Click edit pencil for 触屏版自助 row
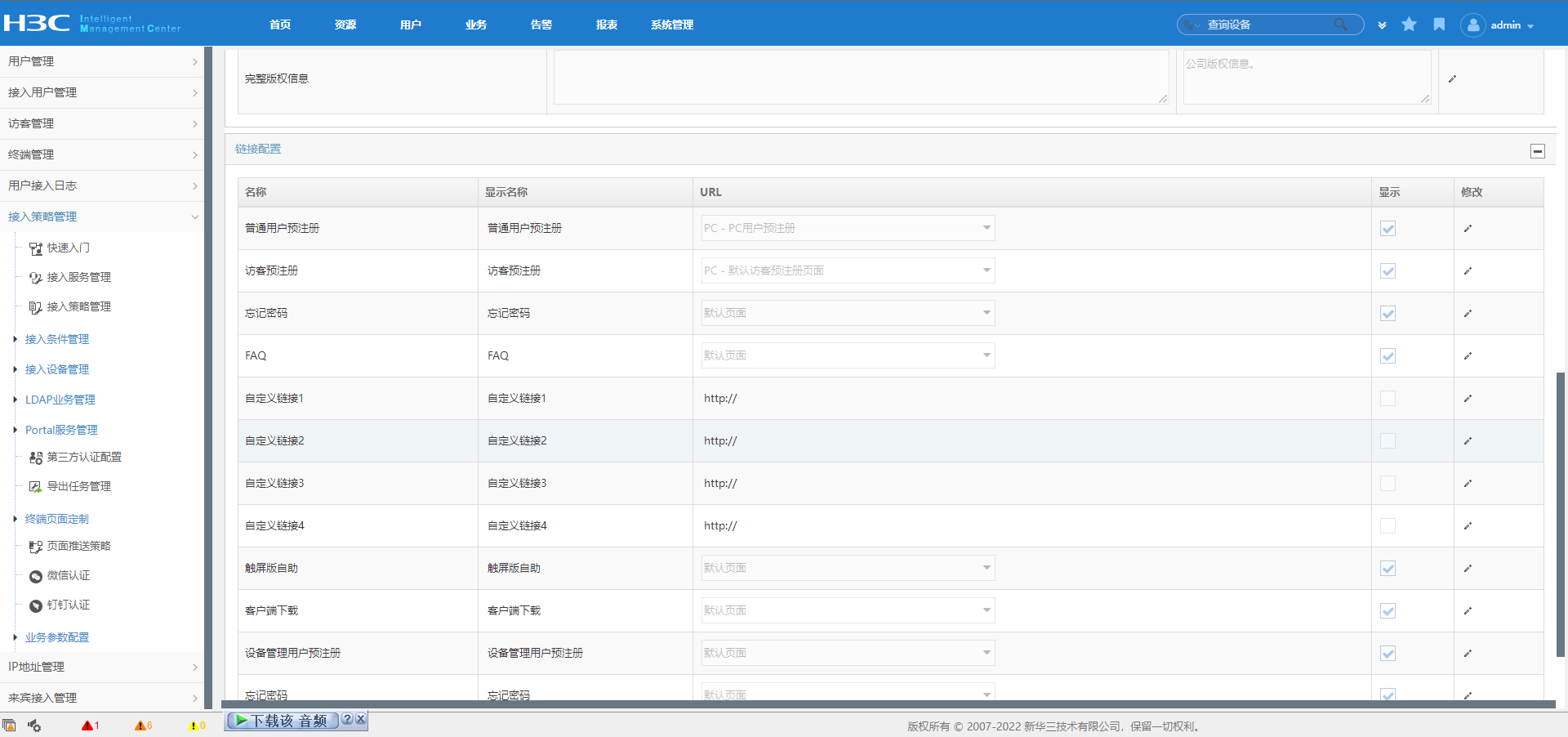1568x737 pixels. 1468,569
